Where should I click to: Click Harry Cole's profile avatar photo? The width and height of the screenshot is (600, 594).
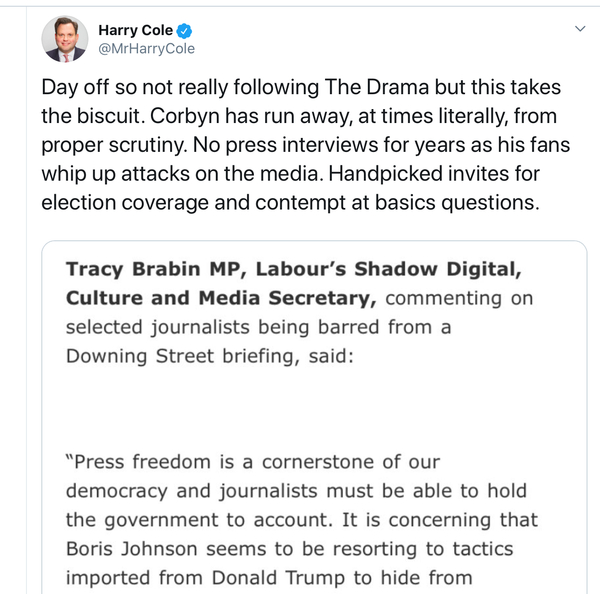click(x=64, y=40)
